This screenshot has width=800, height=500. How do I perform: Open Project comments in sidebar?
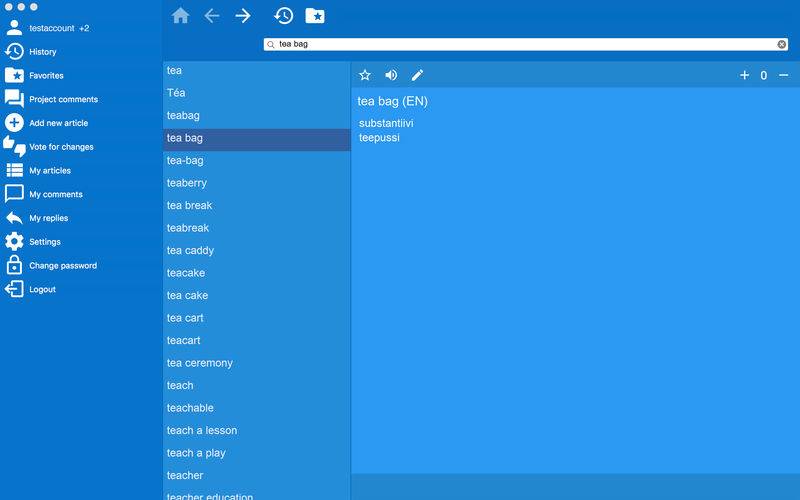(64, 99)
